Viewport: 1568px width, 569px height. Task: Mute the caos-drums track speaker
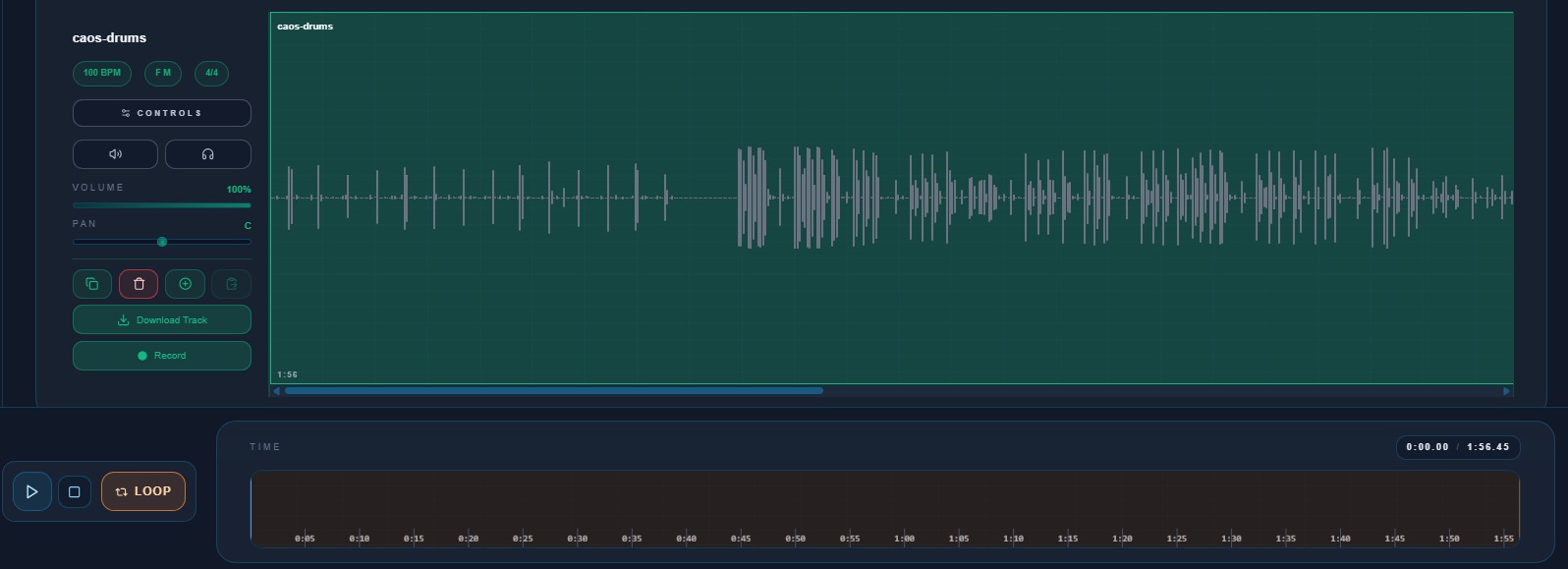[x=115, y=154]
